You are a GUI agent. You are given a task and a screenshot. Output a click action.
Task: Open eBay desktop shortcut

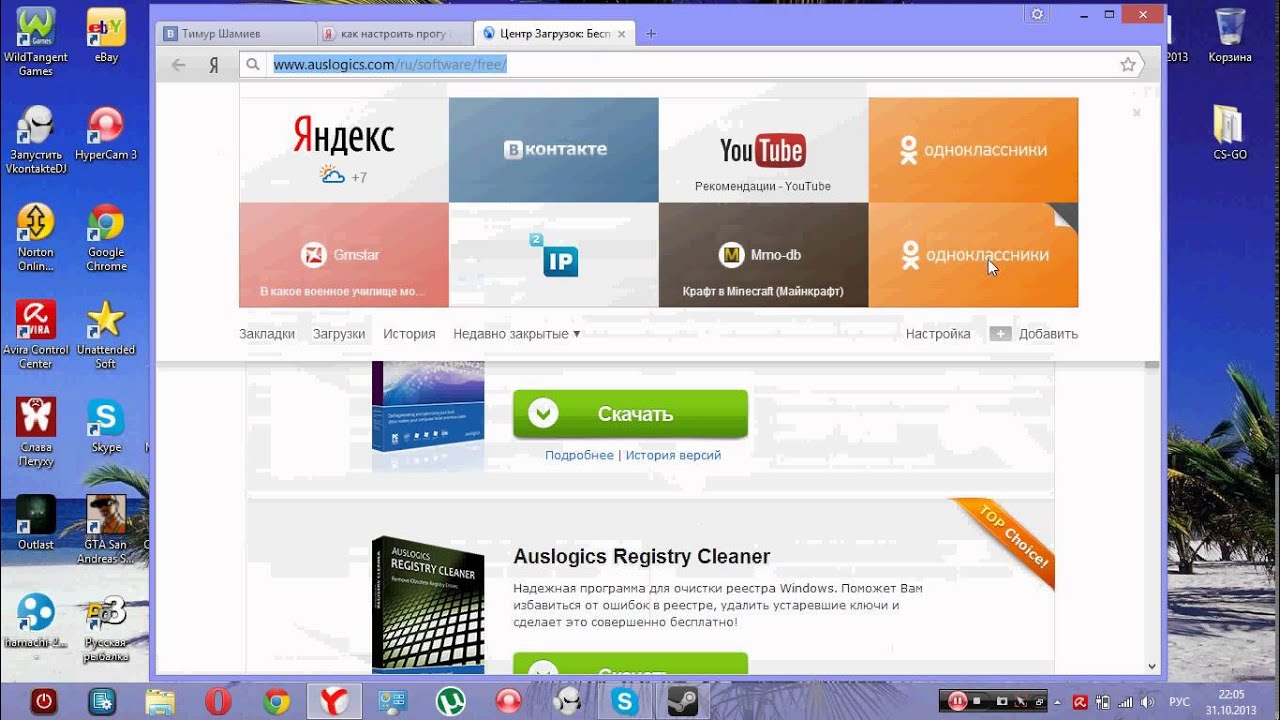106,36
